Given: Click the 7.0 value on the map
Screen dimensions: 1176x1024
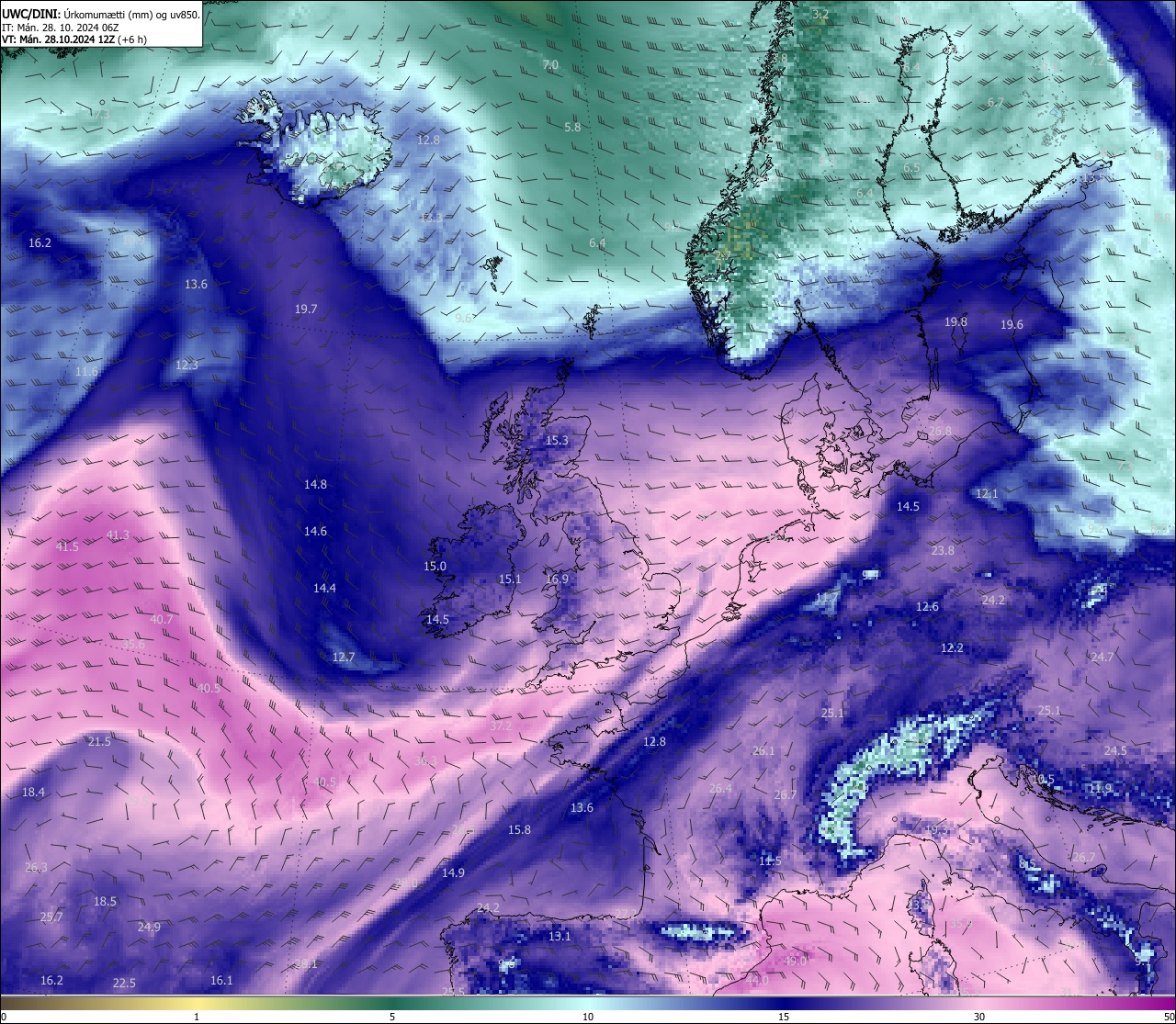Looking at the screenshot, I should (x=550, y=64).
